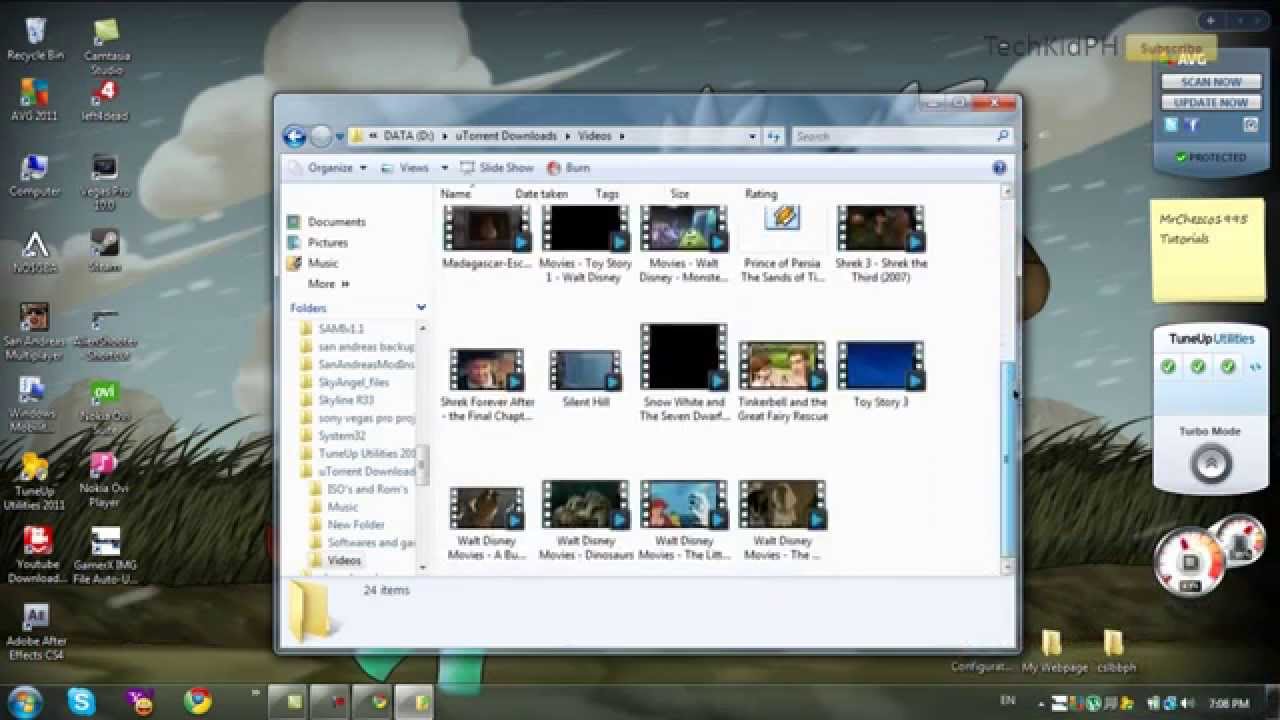Open the Explorer help question-mark icon
Viewport: 1280px width, 720px height.
[x=999, y=168]
